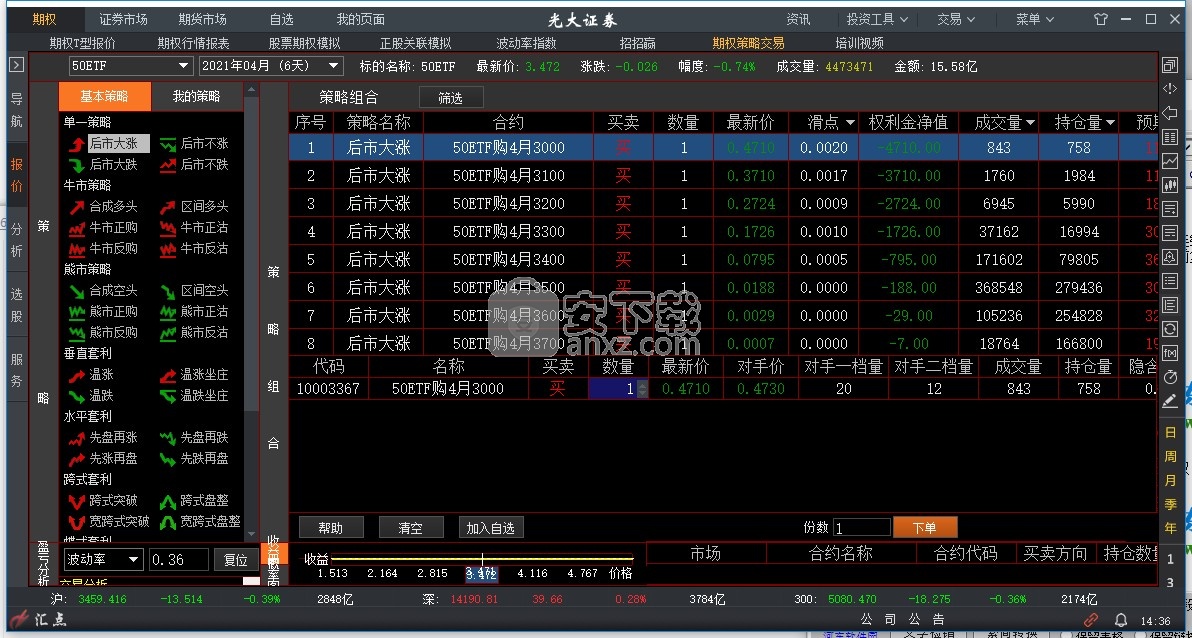This screenshot has height=638, width=1192.
Task: Expand the 菜单 menu
Action: 1035,19
